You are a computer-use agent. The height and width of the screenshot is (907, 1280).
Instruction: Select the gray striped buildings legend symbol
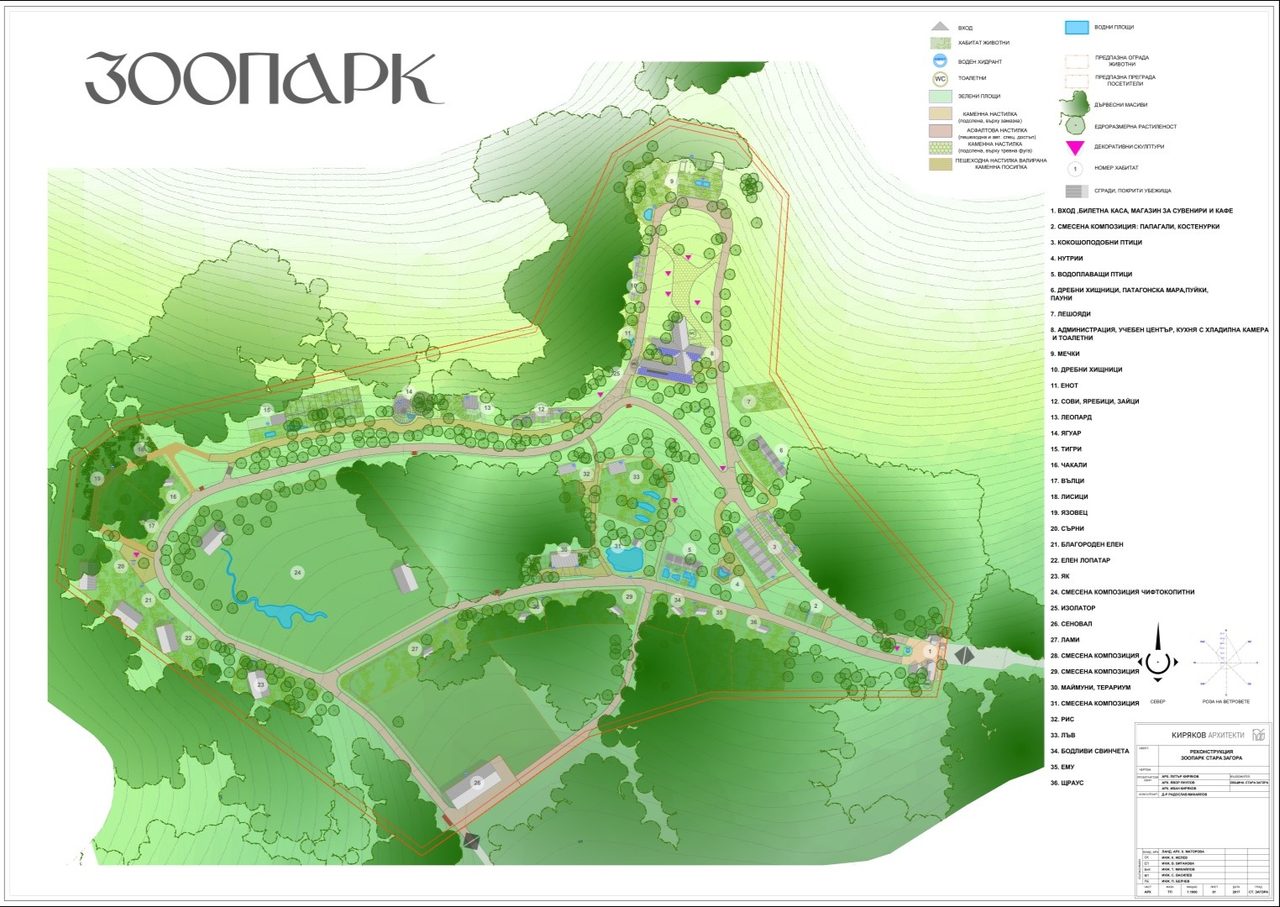(1075, 190)
